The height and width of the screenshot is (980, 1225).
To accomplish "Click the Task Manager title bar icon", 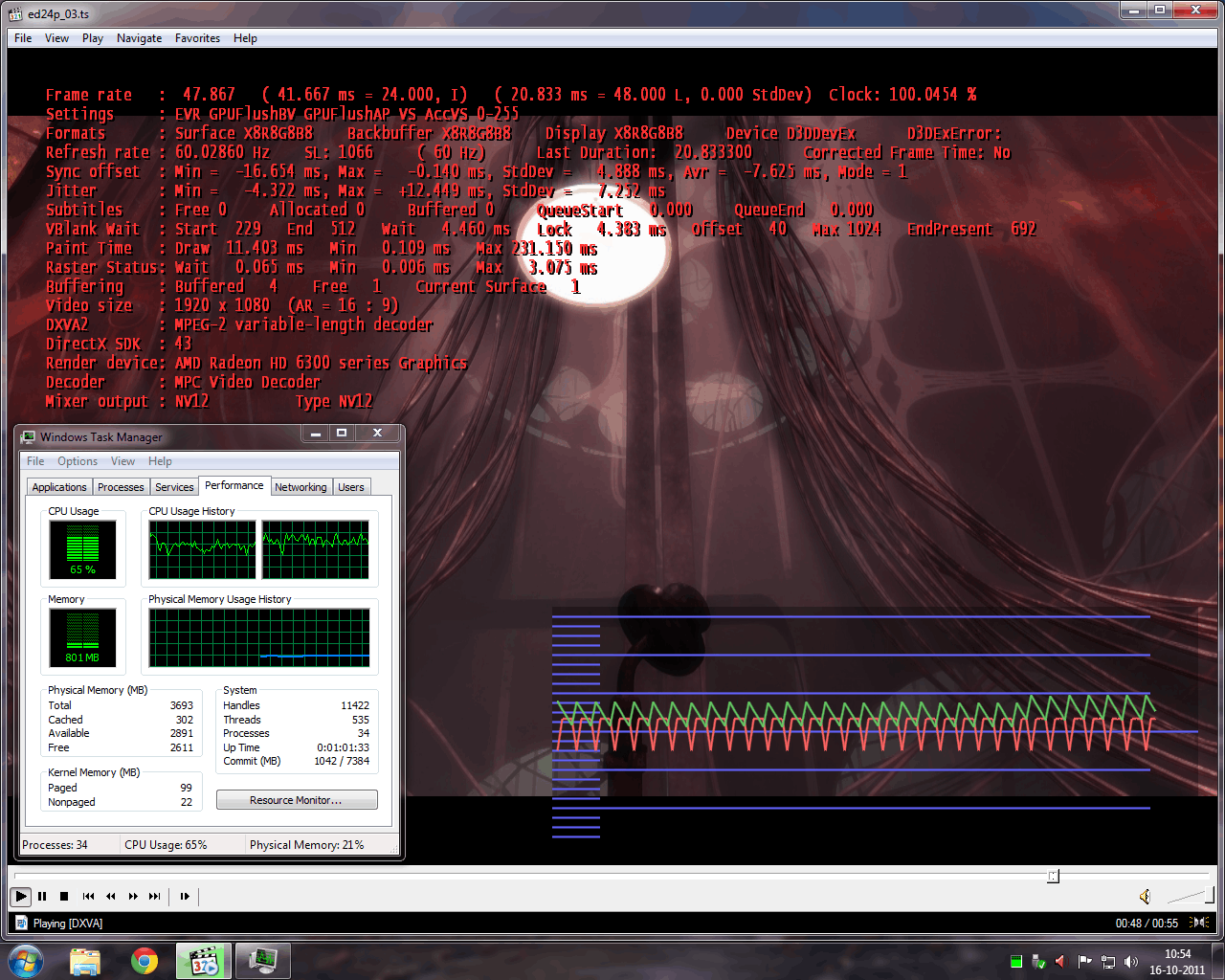I will pos(29,436).
